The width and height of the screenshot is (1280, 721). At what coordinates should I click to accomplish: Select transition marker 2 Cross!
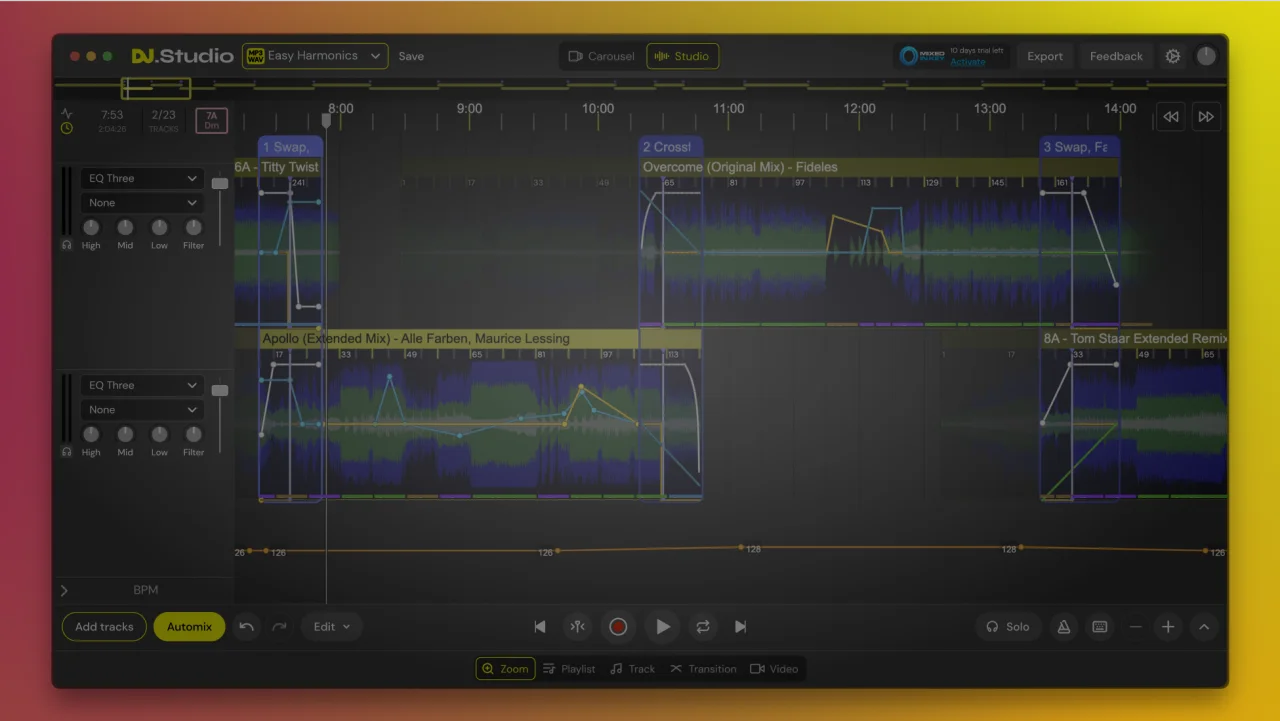point(670,147)
